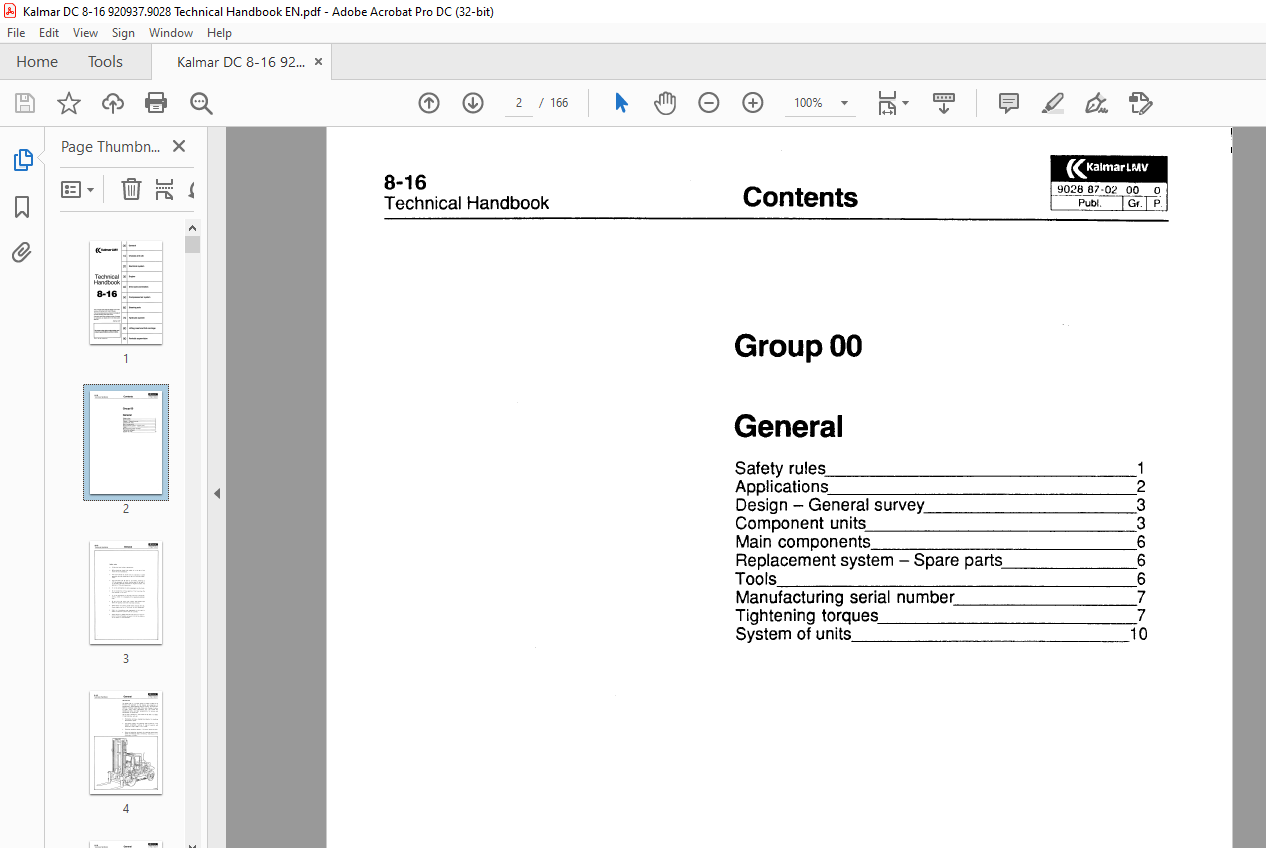1266x848 pixels.
Task: Go to next page arrow
Action: tap(473, 103)
